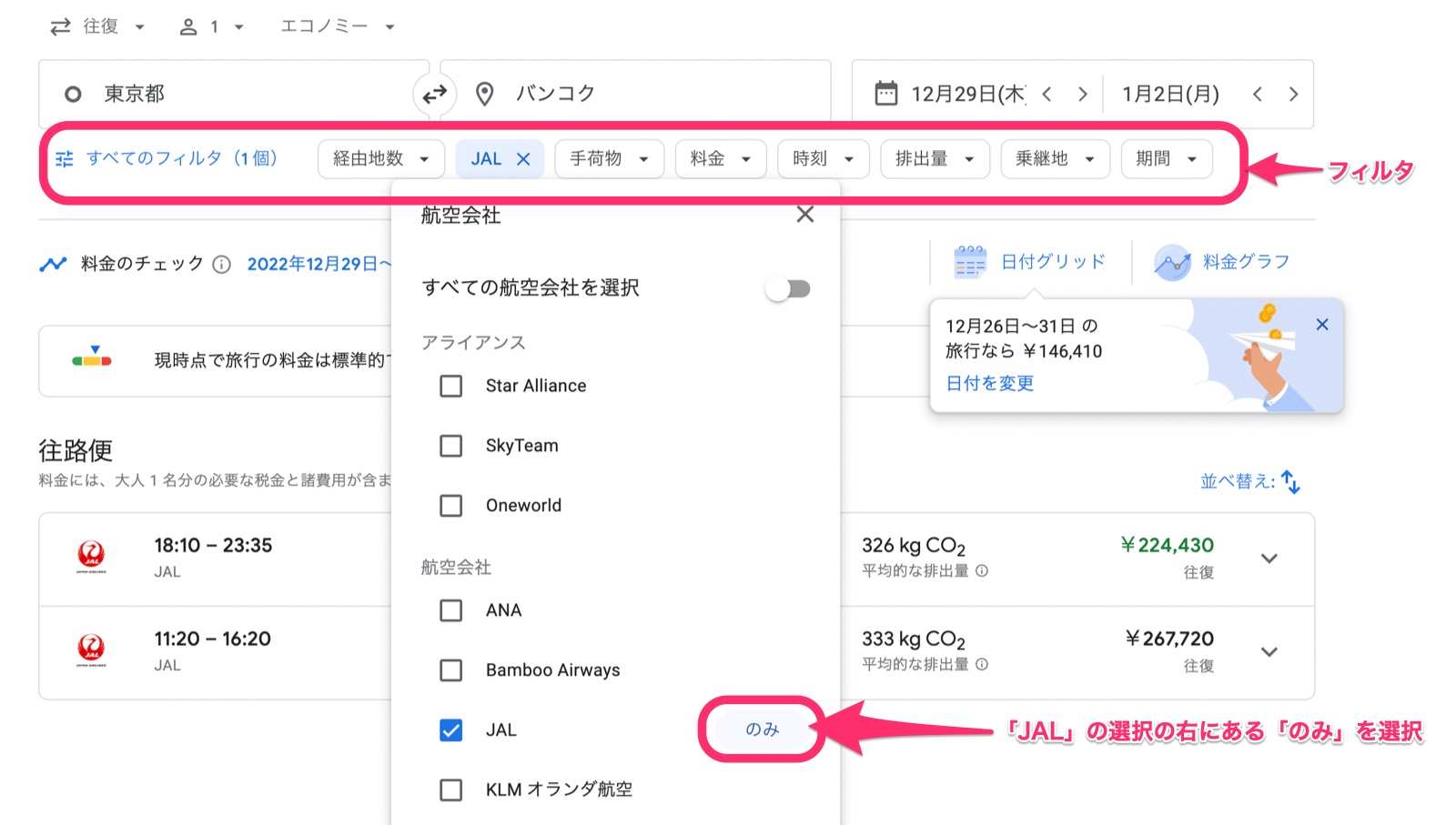Open the 乗継地 connecting airports filter
The image size is (1456, 825).
coord(1056,159)
